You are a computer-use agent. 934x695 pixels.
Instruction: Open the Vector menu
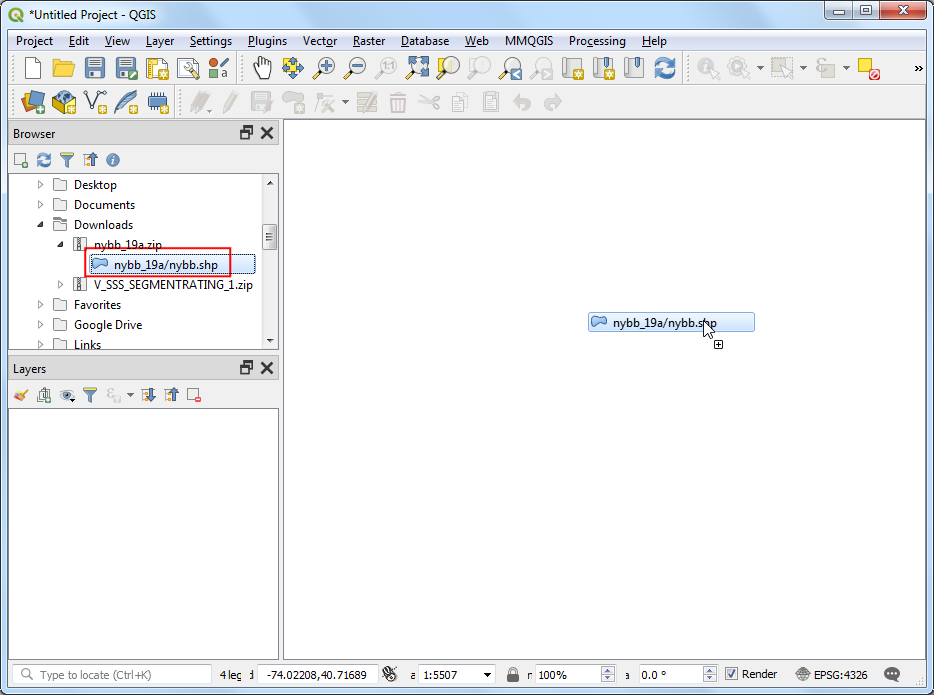click(320, 41)
